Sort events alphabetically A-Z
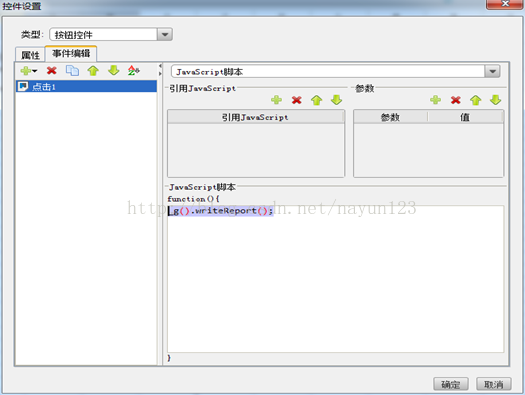The height and width of the screenshot is (395, 525). pos(134,71)
